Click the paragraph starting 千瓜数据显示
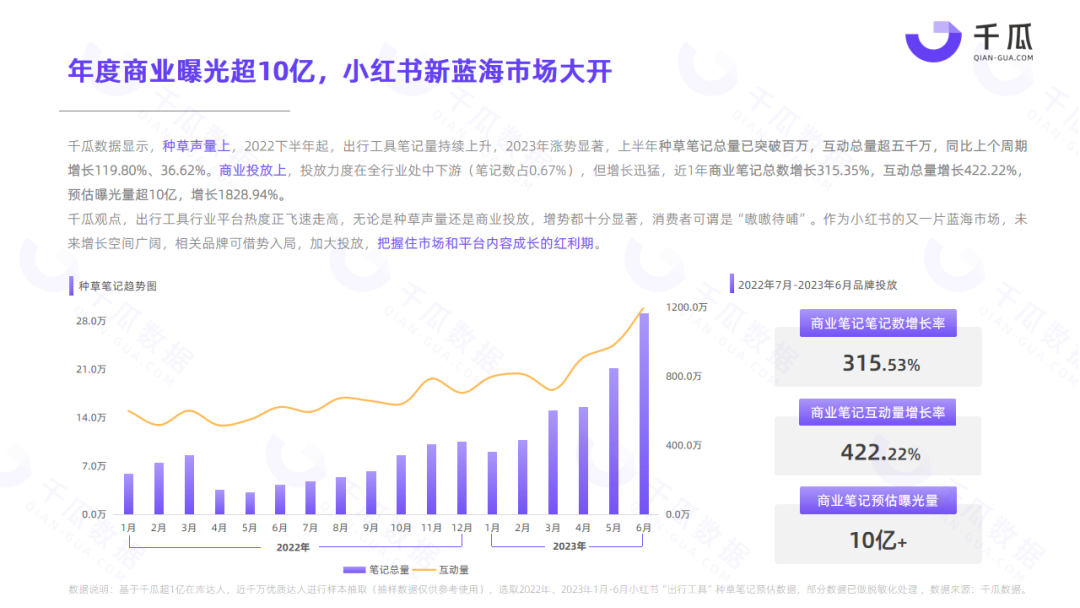The height and width of the screenshot is (608, 1080). [x=548, y=170]
